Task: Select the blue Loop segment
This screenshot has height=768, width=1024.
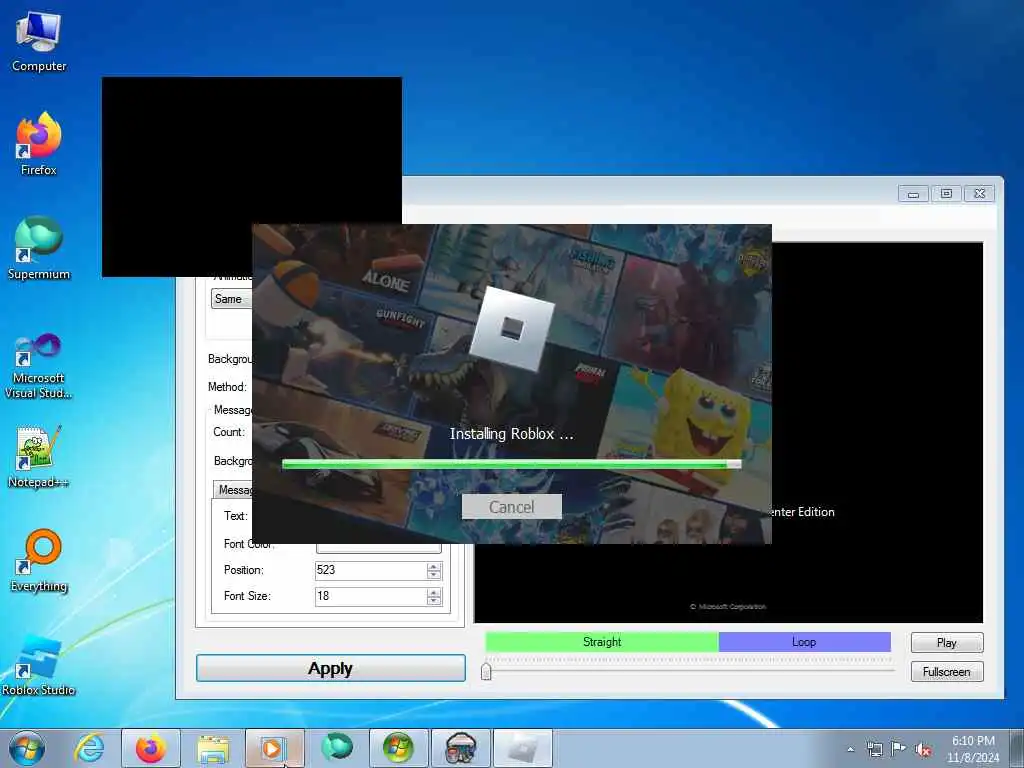Action: pos(804,642)
